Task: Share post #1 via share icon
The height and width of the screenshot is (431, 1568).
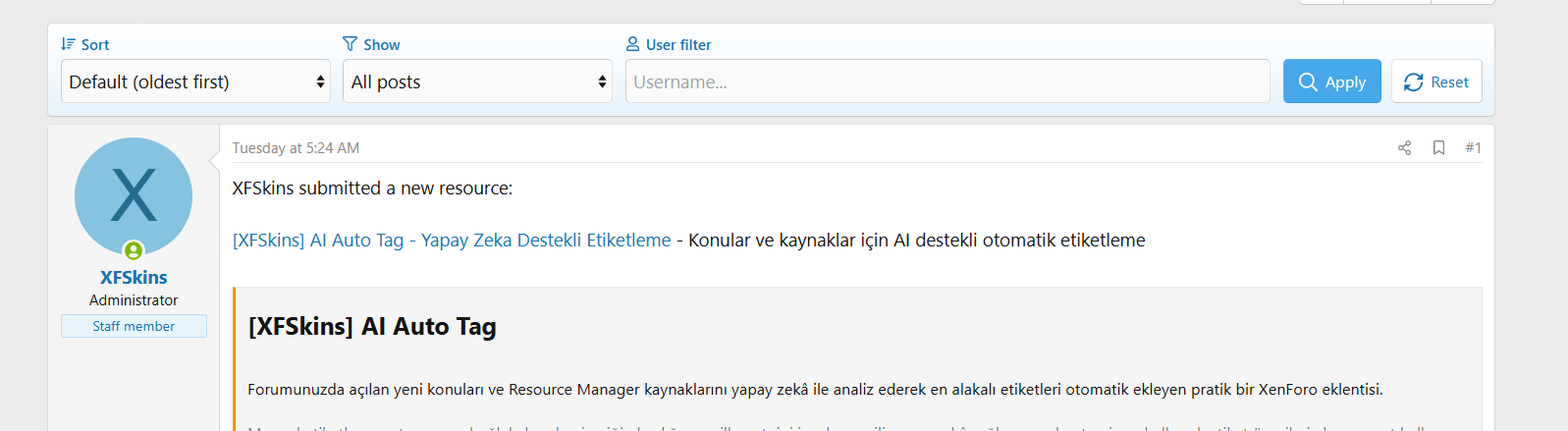Action: click(1404, 147)
